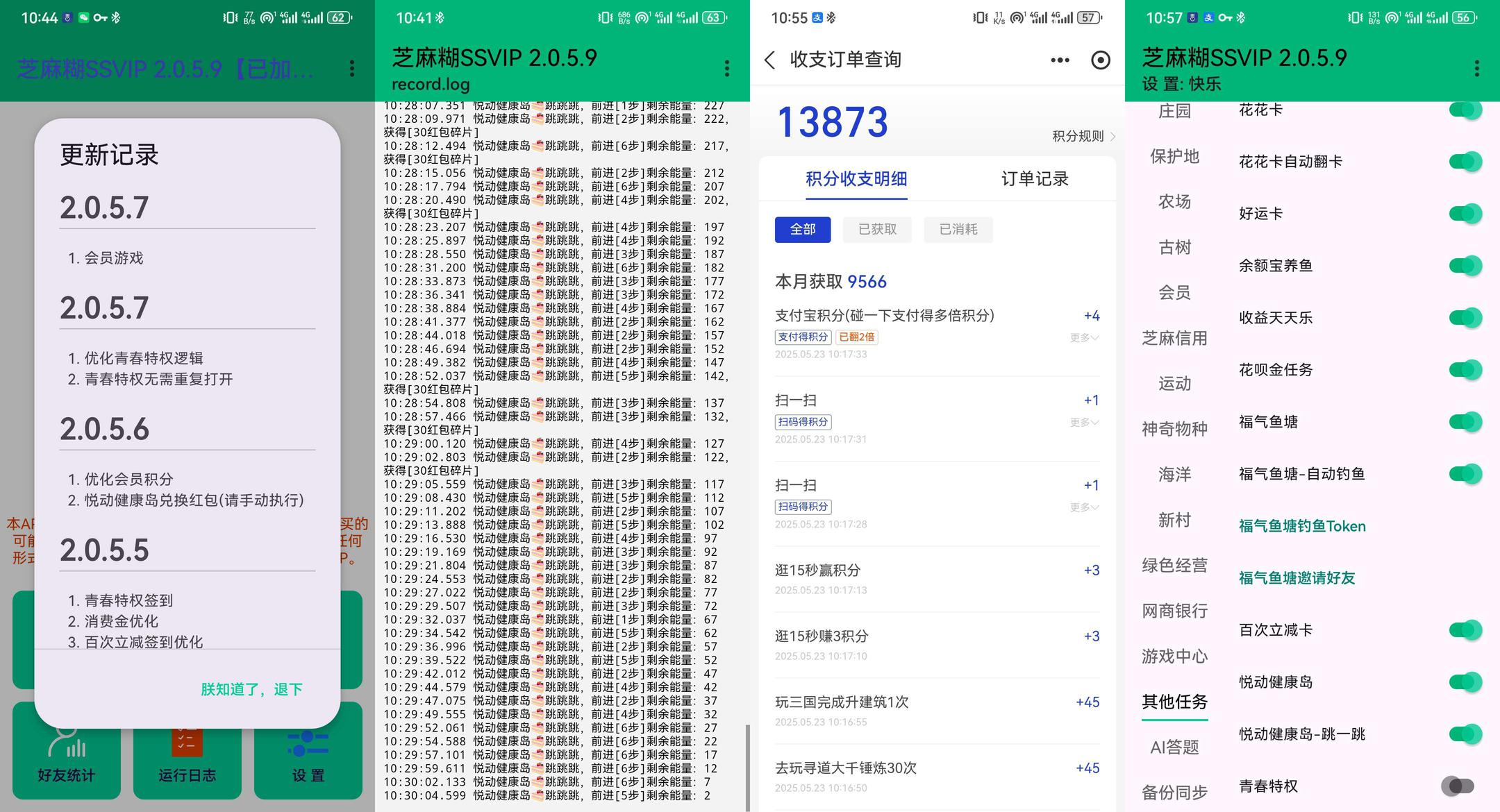Tap the circular target icon in 收支订单查询
Screen dimensions: 1500x812
[x=1100, y=60]
